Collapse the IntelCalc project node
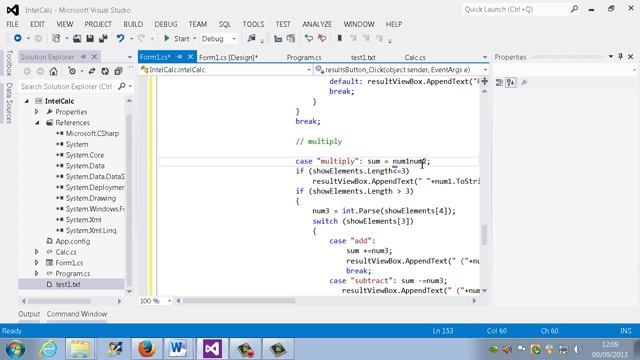The height and width of the screenshot is (360, 640). click(x=27, y=101)
